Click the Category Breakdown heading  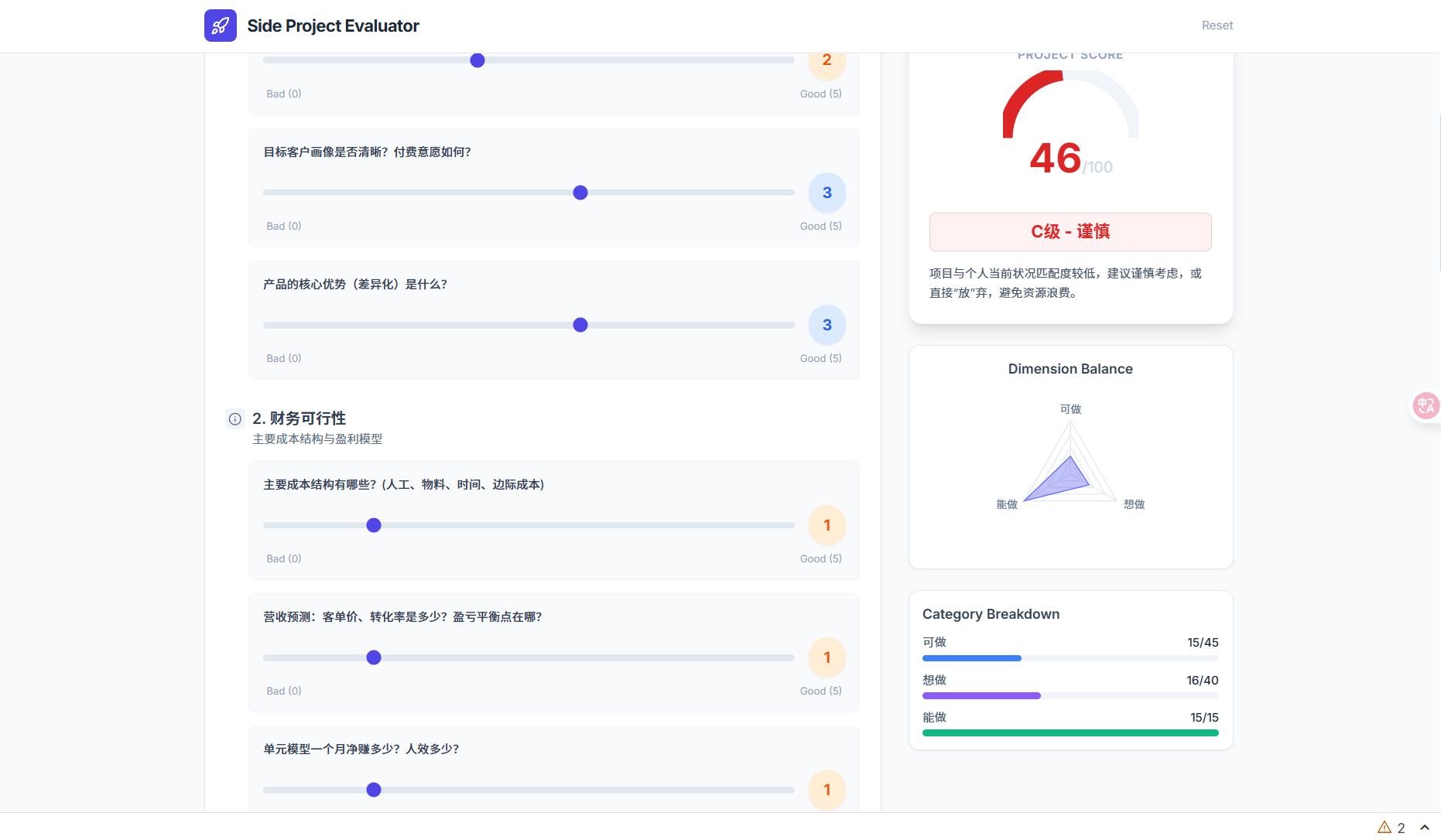pos(991,614)
